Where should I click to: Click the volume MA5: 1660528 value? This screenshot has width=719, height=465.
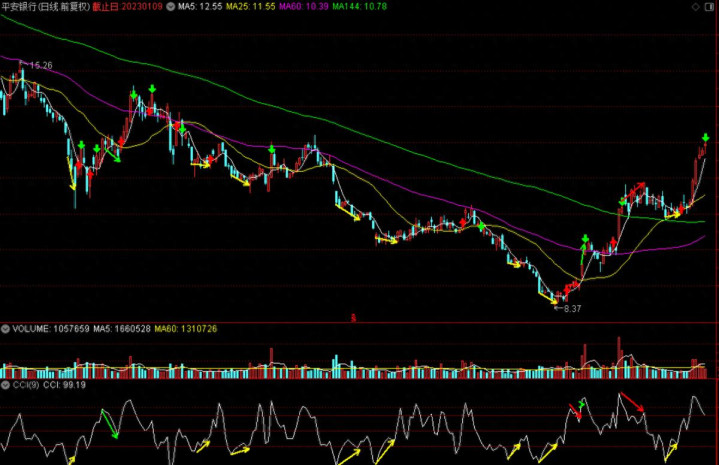[122, 329]
